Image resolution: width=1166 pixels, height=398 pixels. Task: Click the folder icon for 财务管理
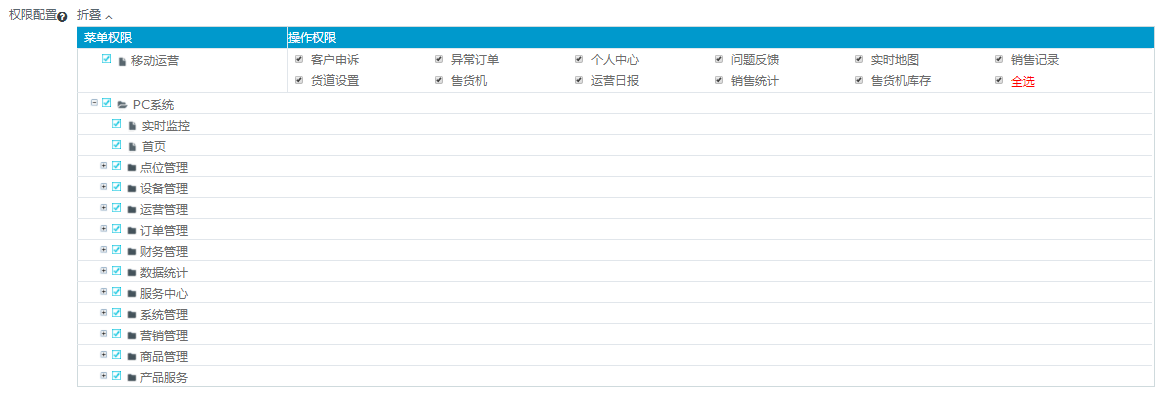point(132,251)
